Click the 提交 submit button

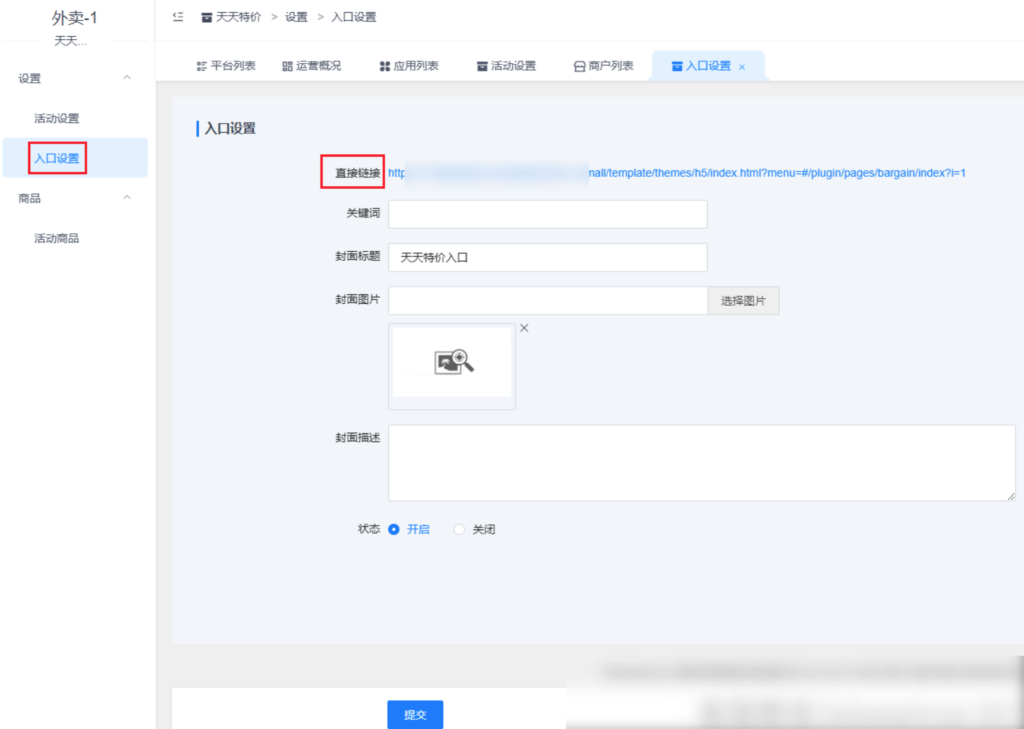[x=414, y=714]
